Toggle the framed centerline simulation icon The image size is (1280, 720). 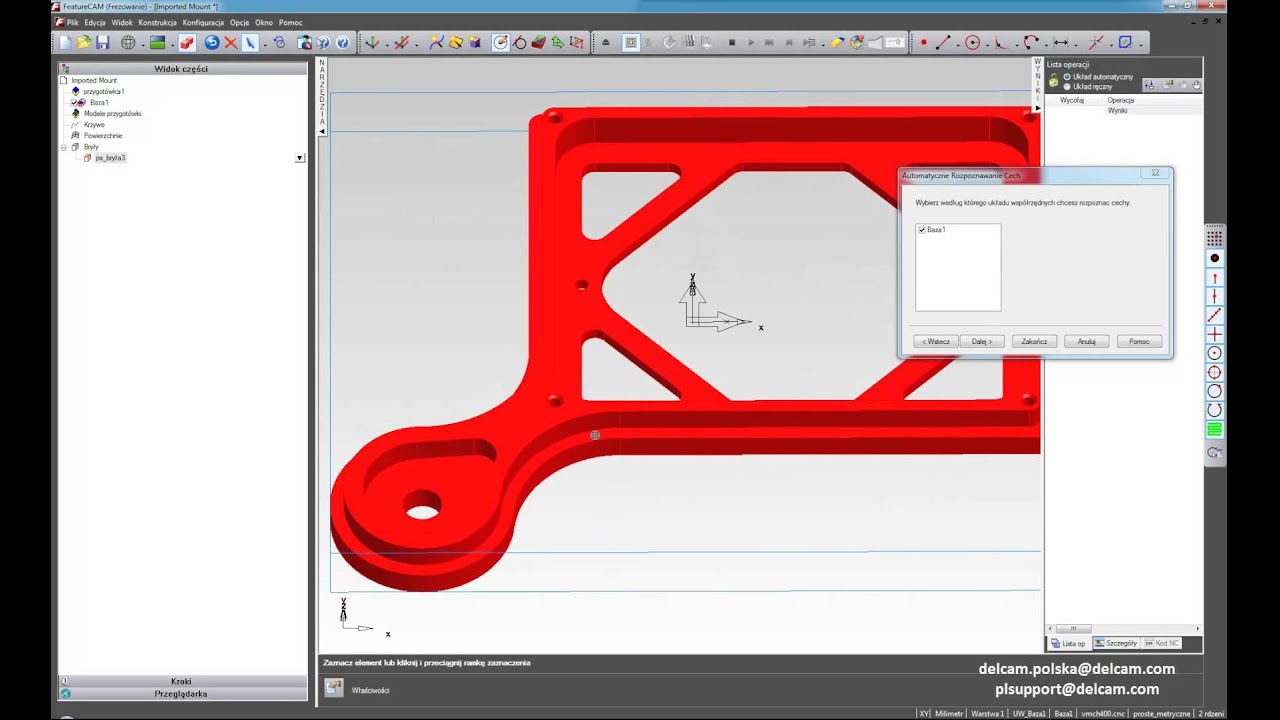(630, 43)
